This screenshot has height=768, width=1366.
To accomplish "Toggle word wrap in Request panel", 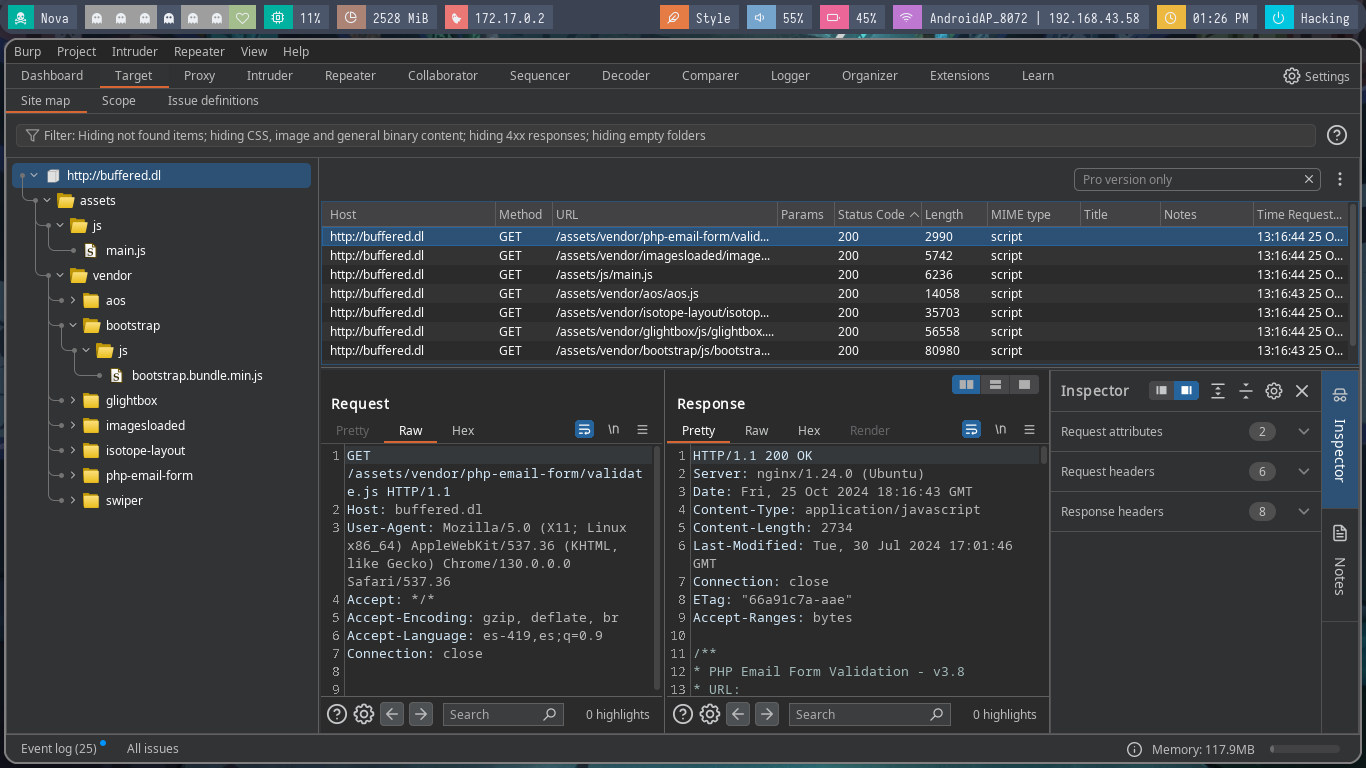I will (585, 430).
